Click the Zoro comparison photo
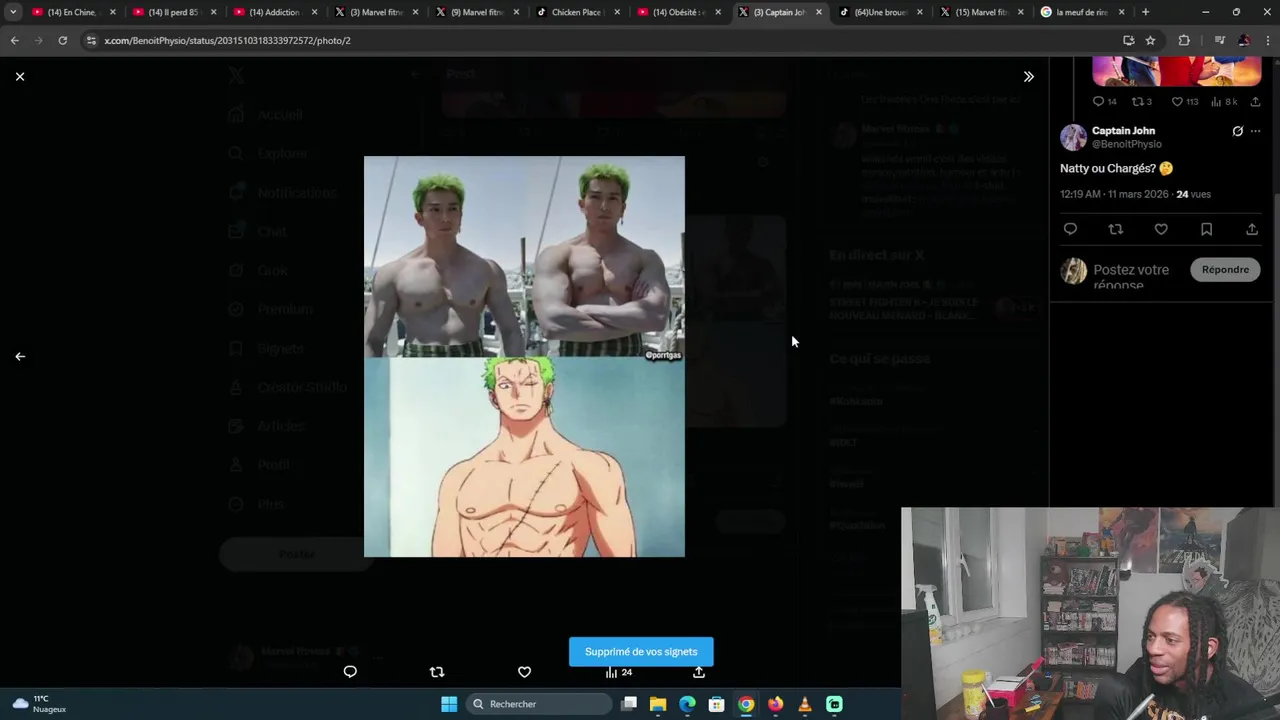This screenshot has height=720, width=1280. (x=524, y=356)
